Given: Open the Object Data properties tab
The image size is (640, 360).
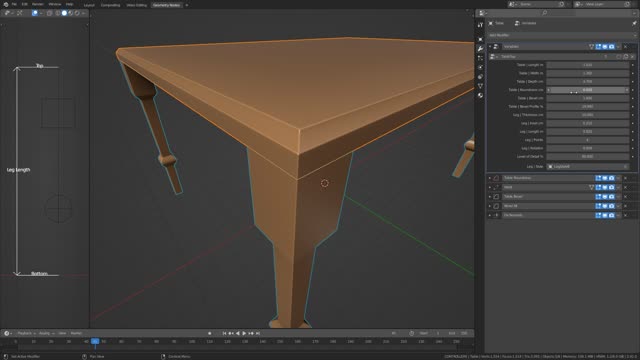Looking at the screenshot, I should 480,86.
